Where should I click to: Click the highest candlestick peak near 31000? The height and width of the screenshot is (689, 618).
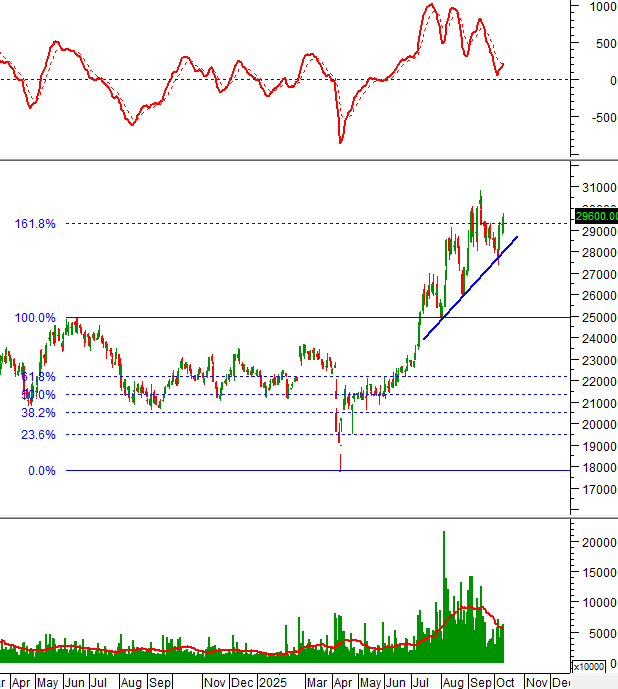point(481,193)
